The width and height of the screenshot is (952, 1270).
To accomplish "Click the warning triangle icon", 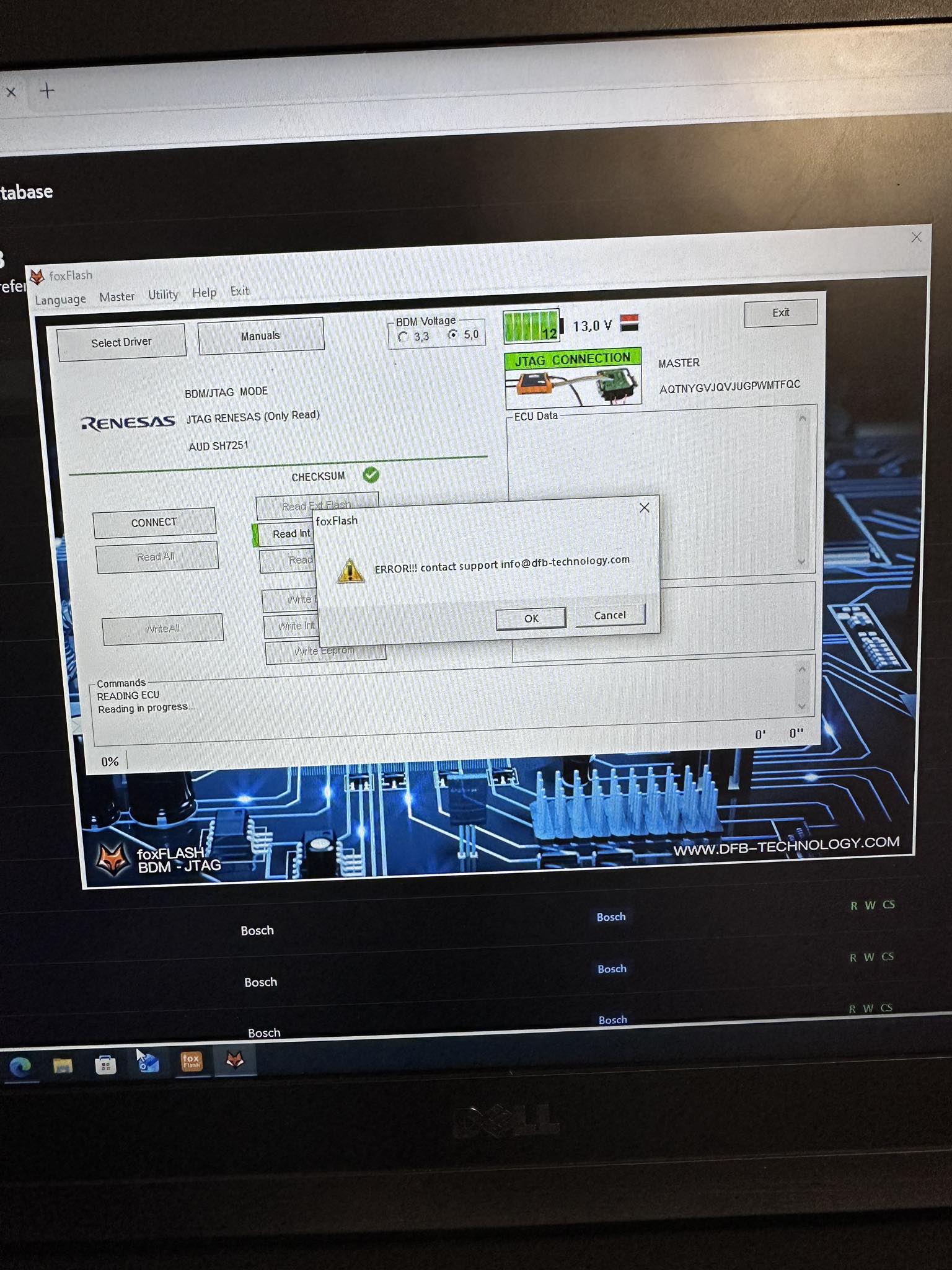I will (350, 571).
